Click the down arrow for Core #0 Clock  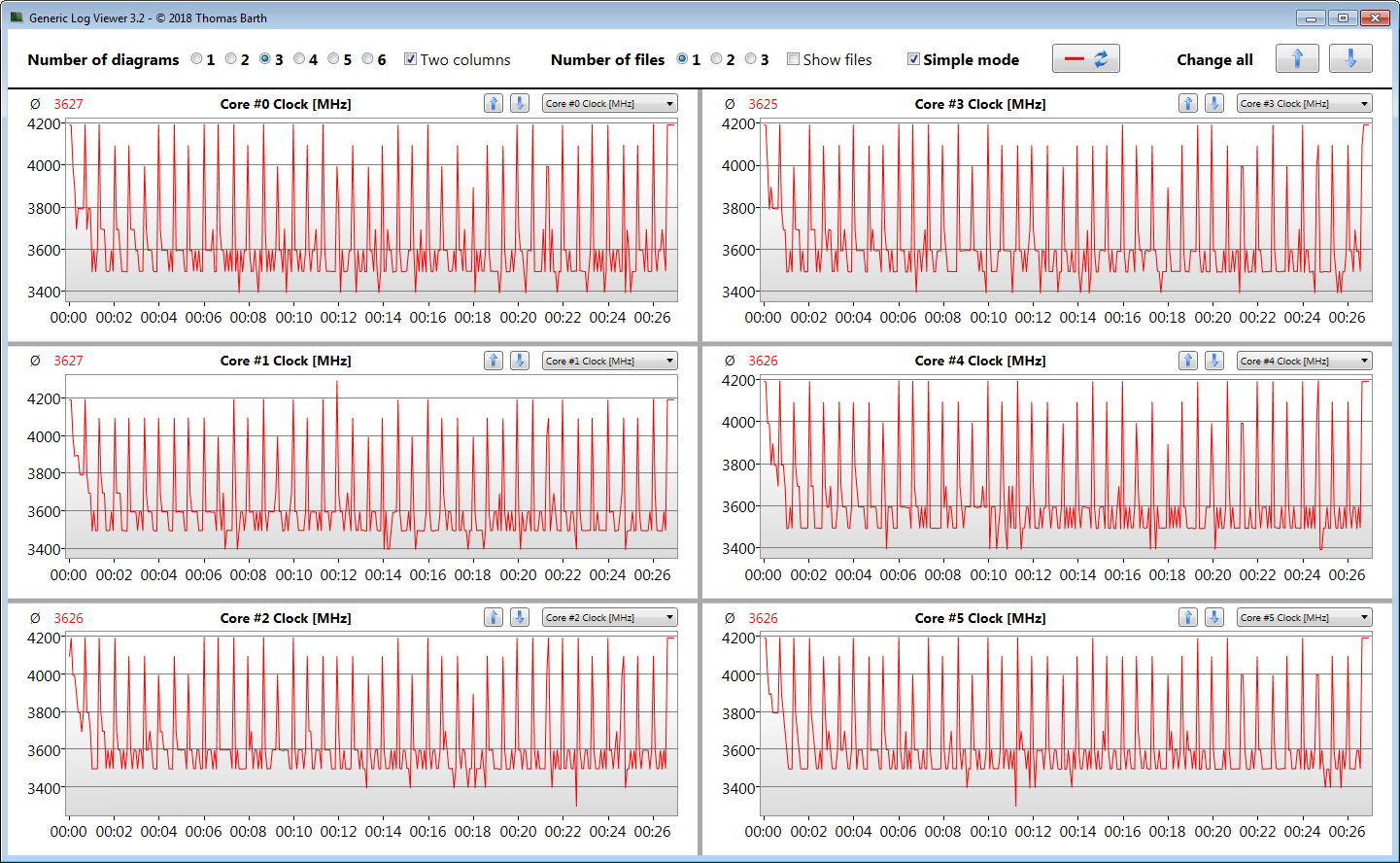pos(520,103)
